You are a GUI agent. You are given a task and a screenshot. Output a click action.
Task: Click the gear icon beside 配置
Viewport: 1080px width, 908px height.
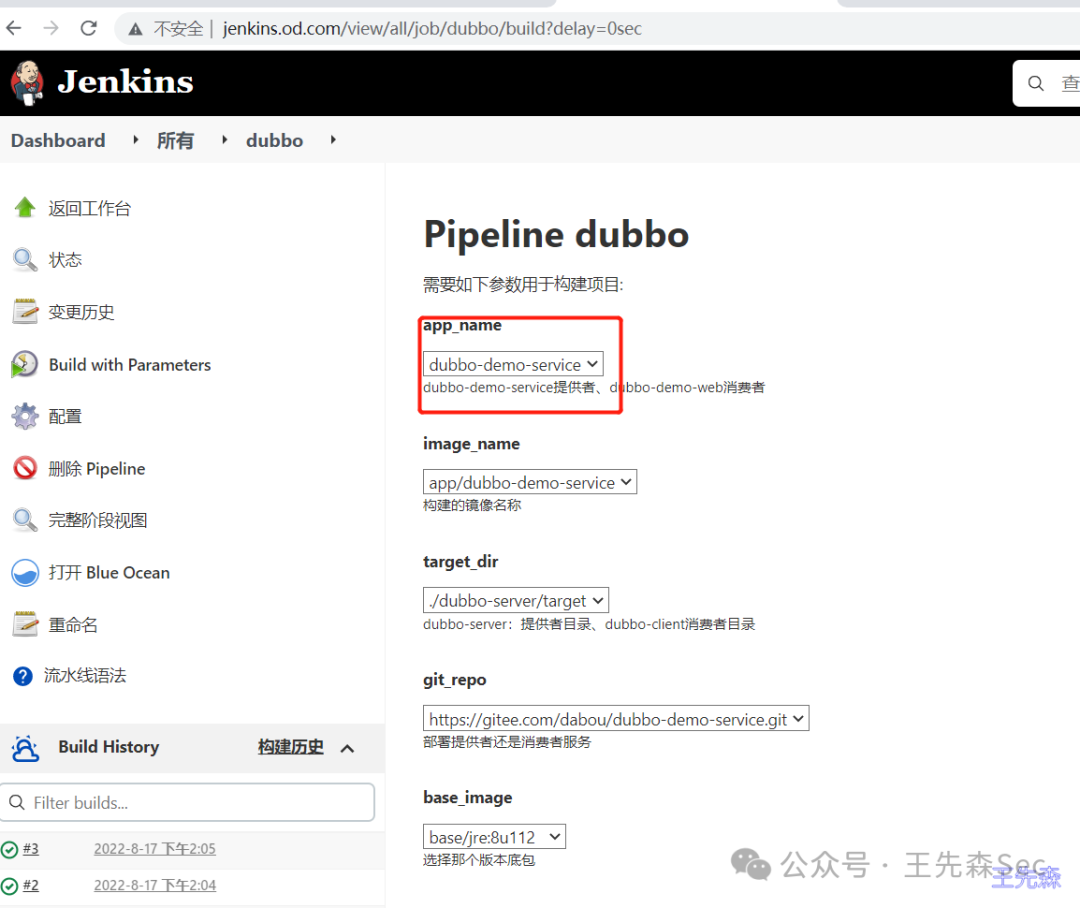click(x=25, y=416)
